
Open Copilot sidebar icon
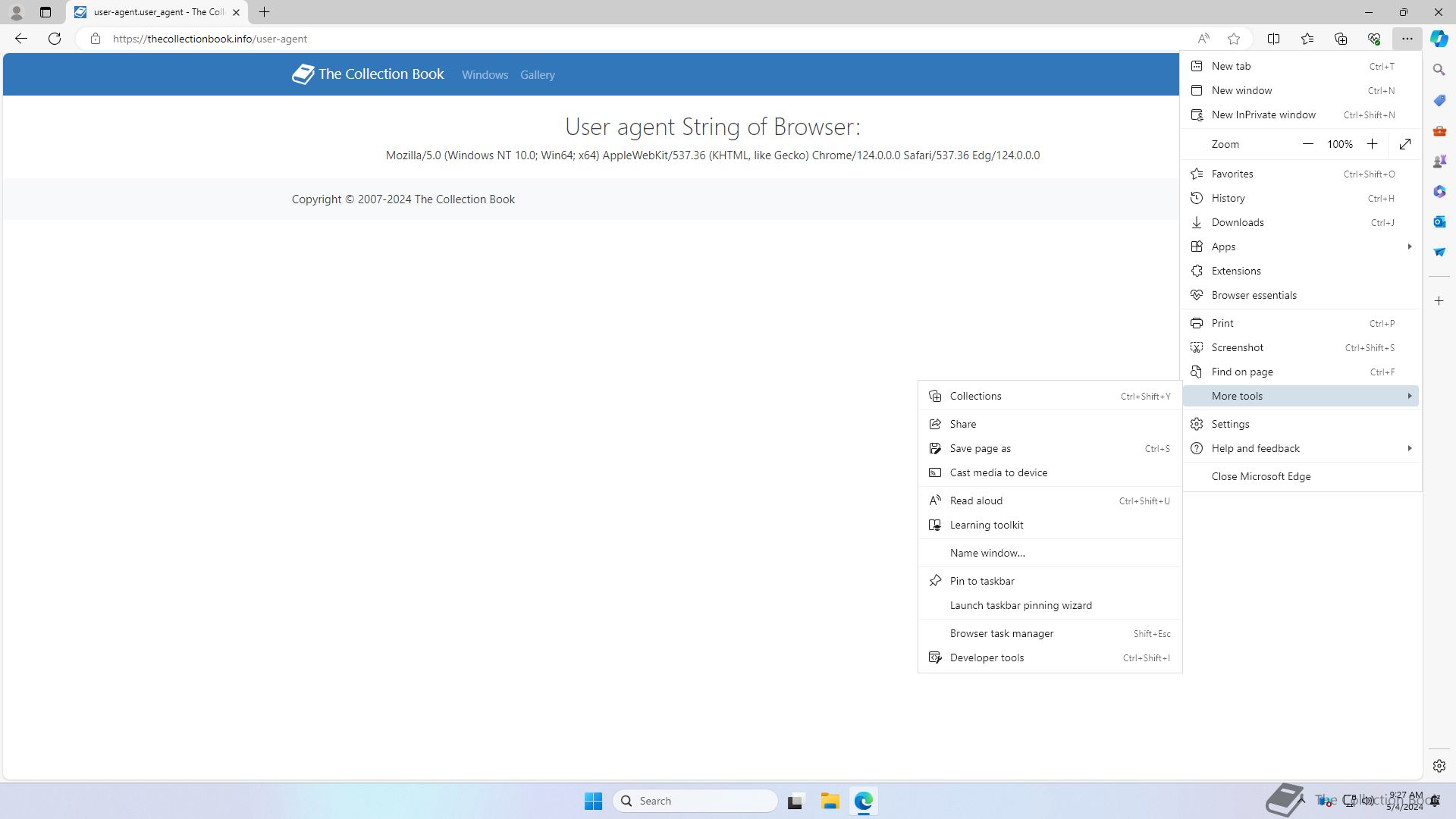coord(1439,39)
